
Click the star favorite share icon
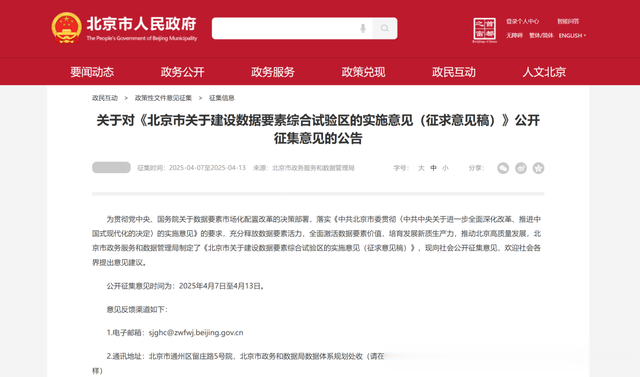[x=538, y=168]
